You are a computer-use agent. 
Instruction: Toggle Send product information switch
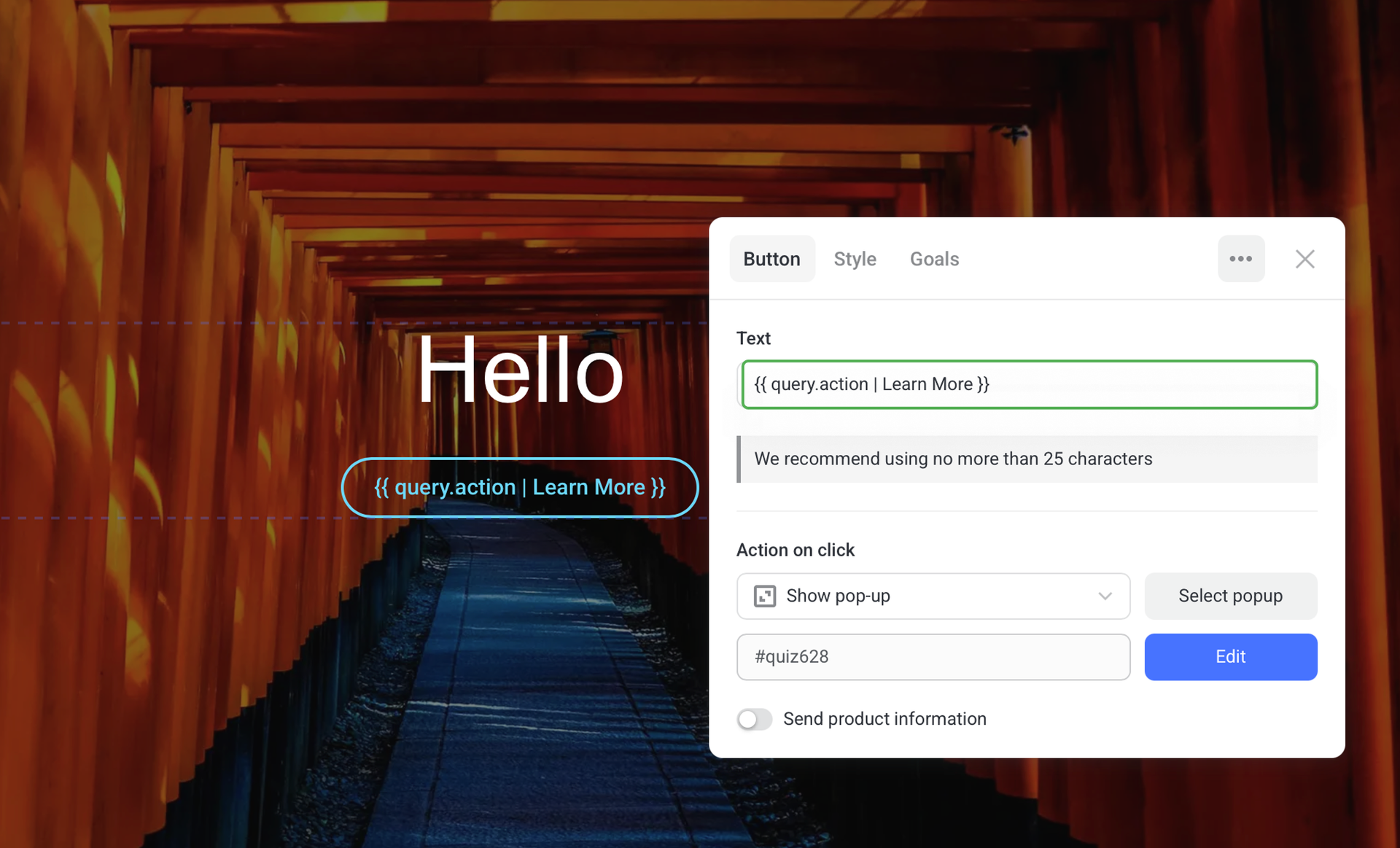pos(754,719)
